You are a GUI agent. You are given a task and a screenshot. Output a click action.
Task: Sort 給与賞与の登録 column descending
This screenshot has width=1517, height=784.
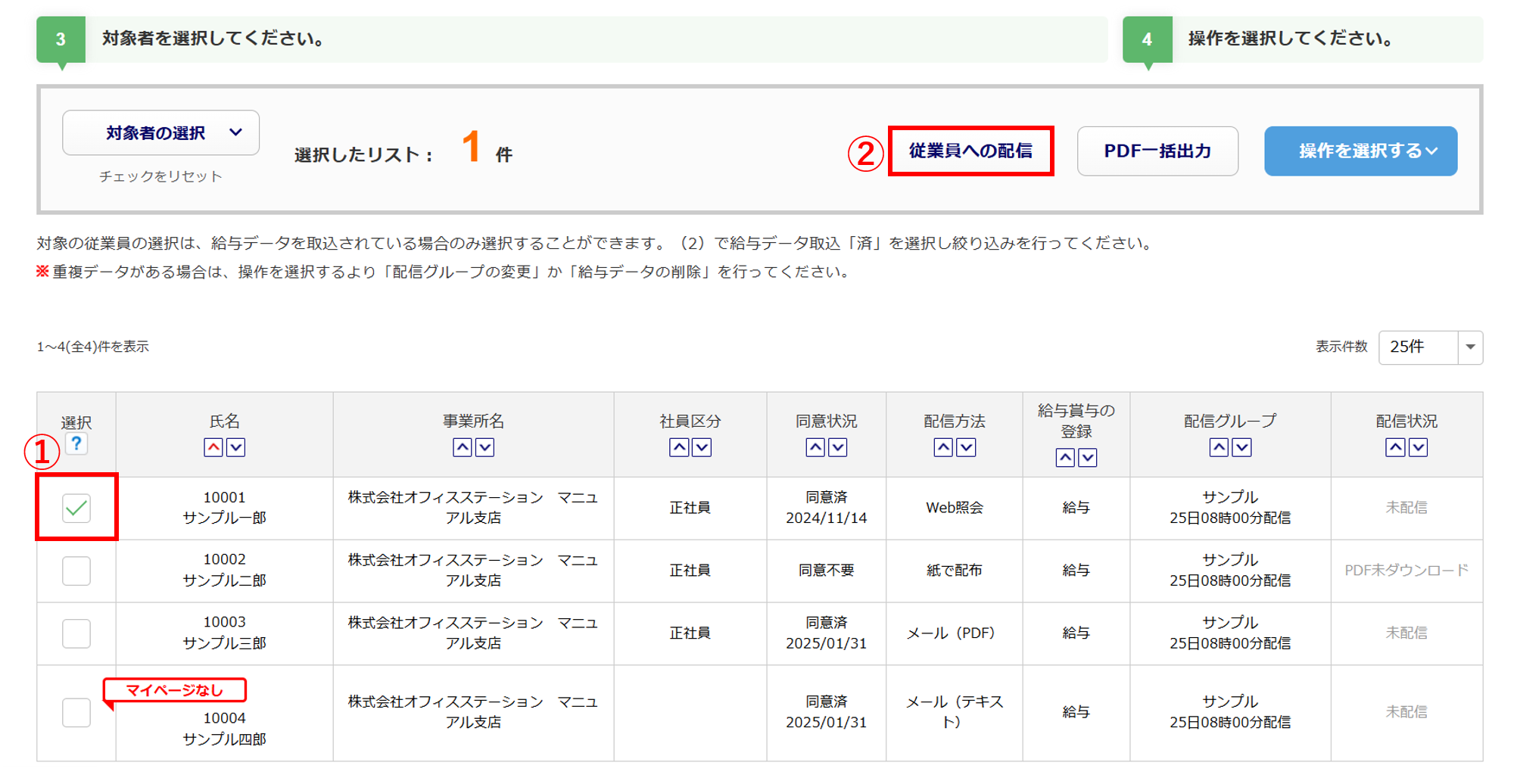(1088, 457)
